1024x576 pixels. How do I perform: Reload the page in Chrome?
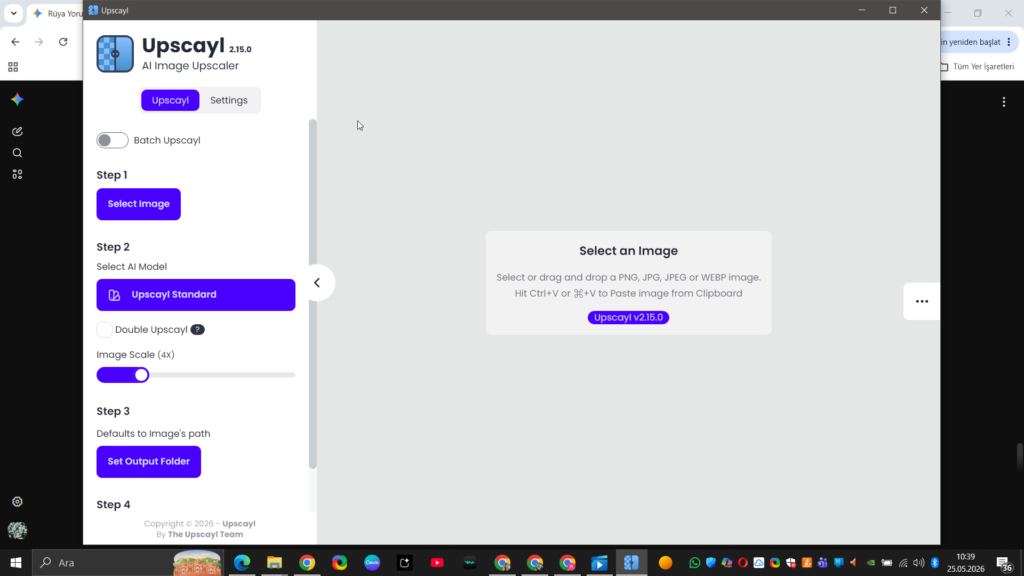click(x=63, y=42)
